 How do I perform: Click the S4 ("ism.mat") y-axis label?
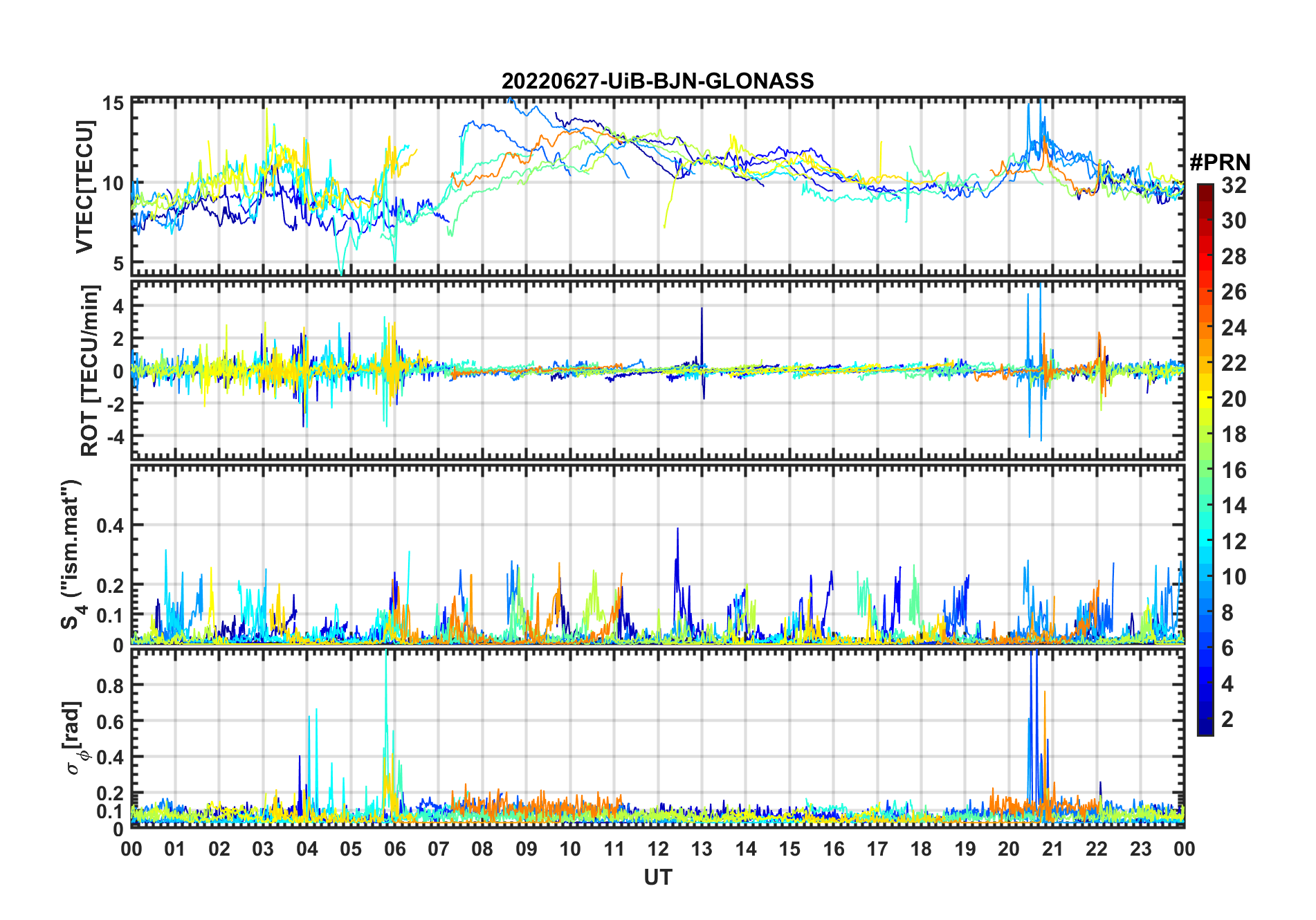pyautogui.click(x=72, y=553)
